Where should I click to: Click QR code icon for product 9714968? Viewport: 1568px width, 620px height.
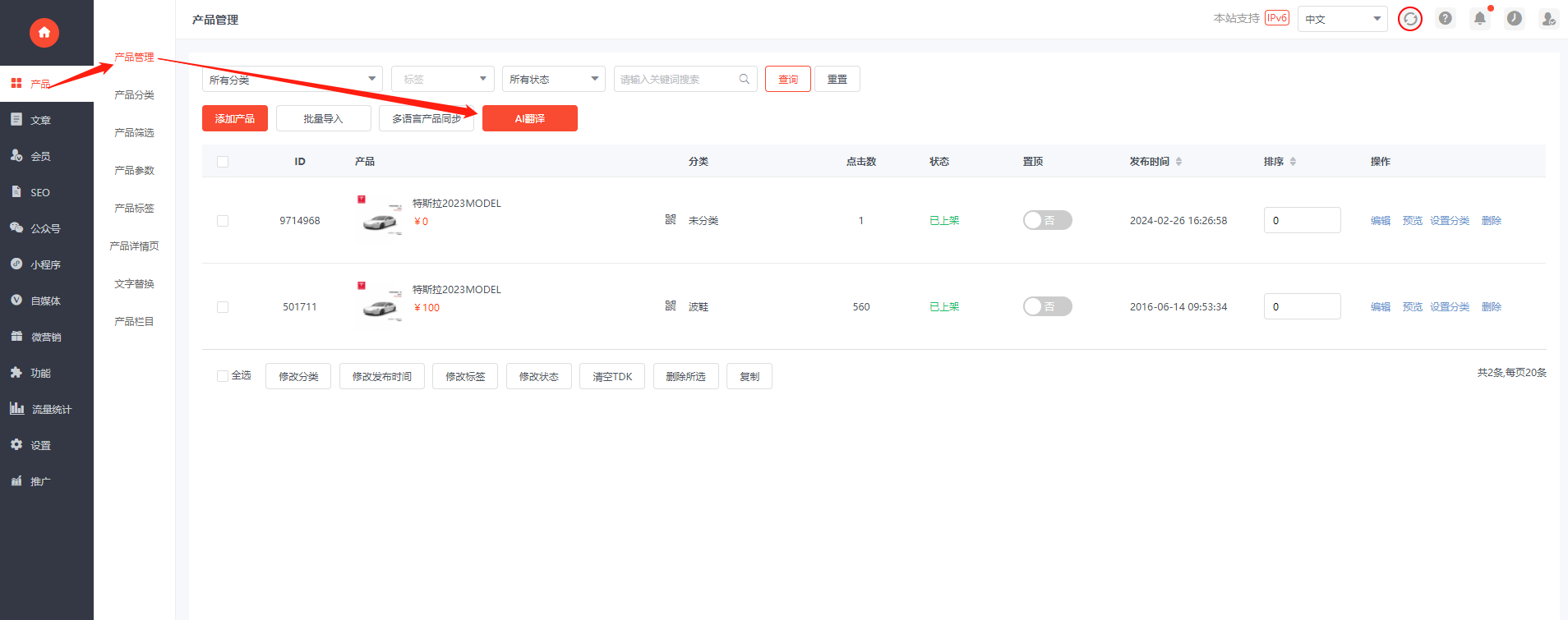point(671,219)
